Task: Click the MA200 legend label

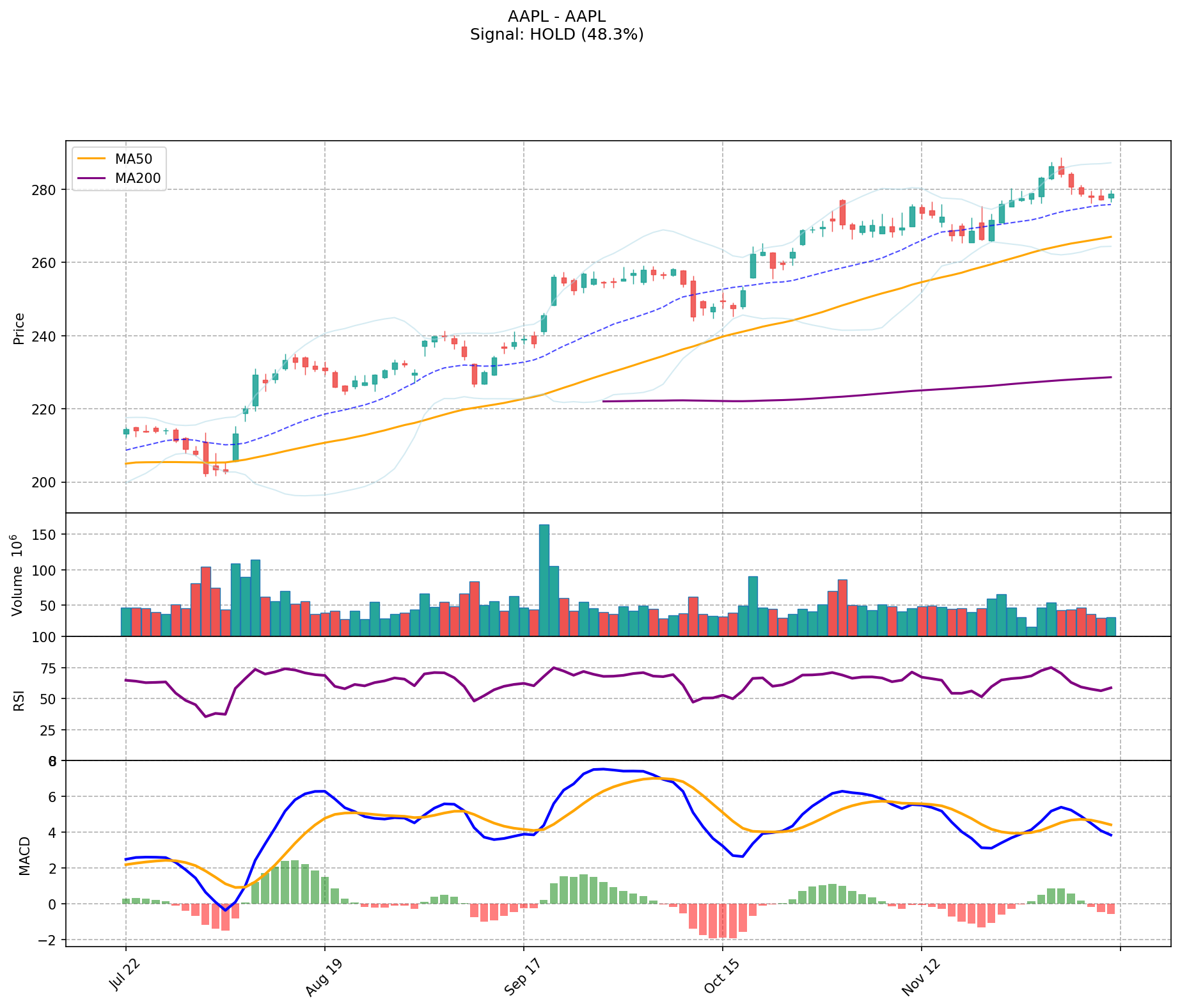Action: (x=138, y=178)
